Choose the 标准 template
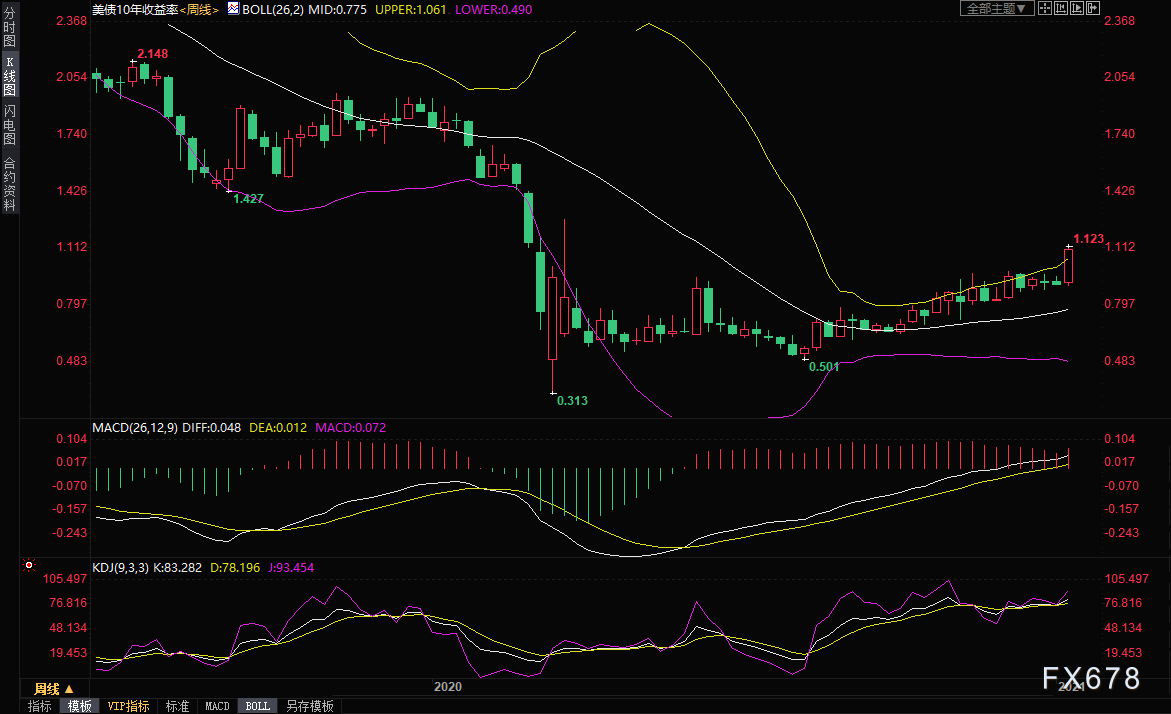Viewport: 1171px width, 714px height. coord(177,706)
